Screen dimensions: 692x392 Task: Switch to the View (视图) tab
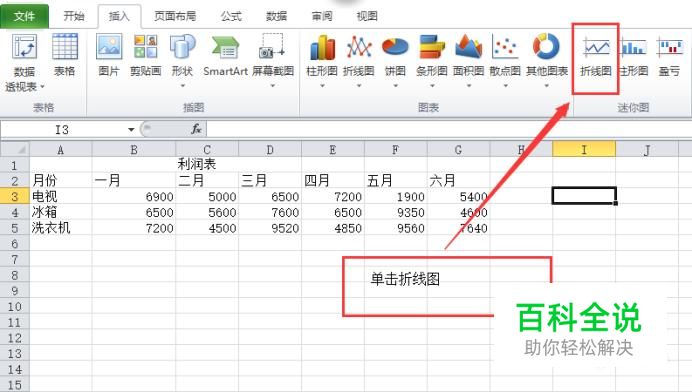[367, 16]
